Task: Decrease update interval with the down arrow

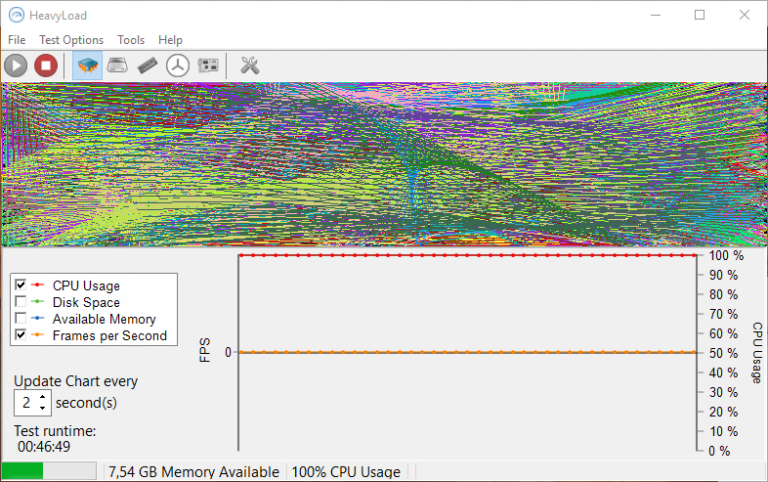Action: pyautogui.click(x=42, y=409)
